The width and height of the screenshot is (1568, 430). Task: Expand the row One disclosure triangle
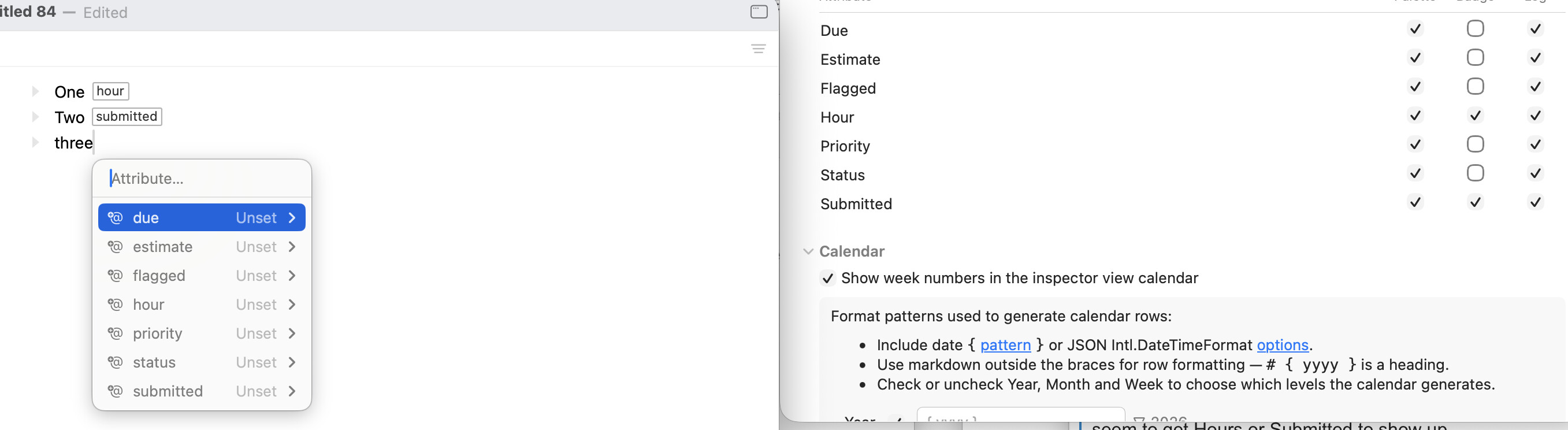pyautogui.click(x=35, y=91)
